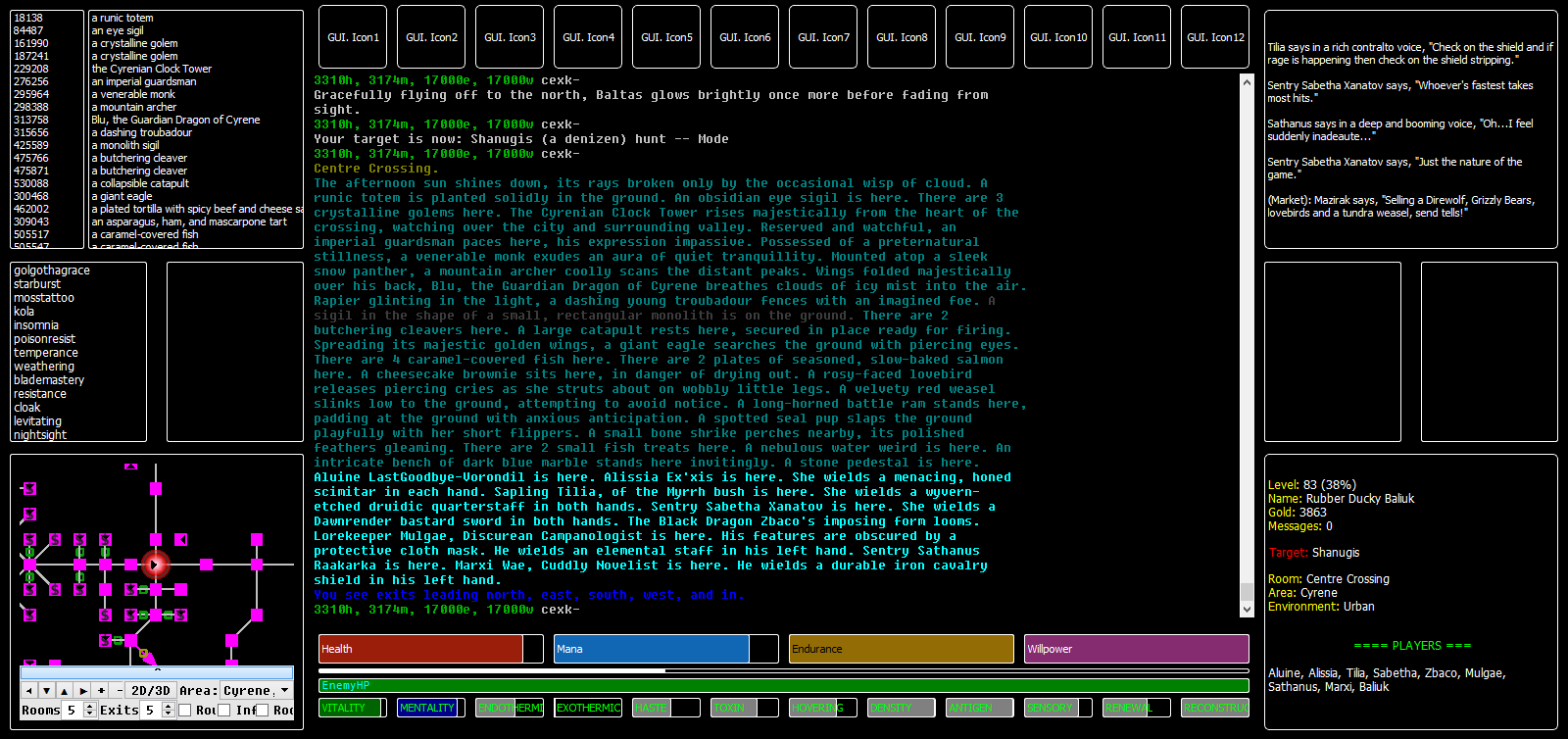
Task: Click the HOVERING balance gauge
Action: coord(823,708)
